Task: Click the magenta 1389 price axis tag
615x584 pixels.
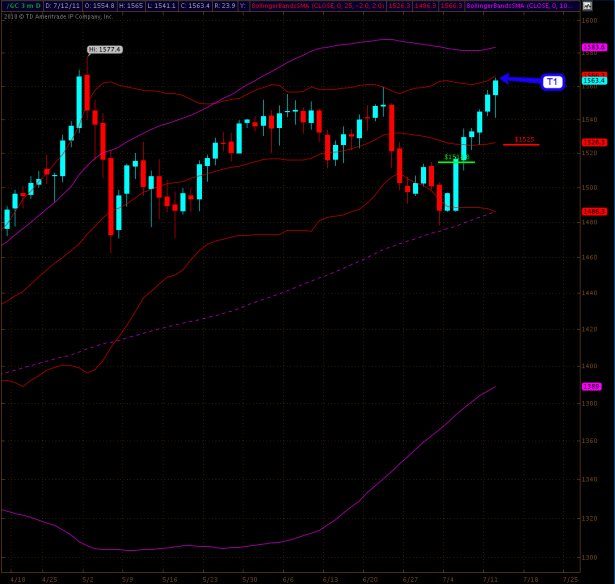Action: coord(592,386)
